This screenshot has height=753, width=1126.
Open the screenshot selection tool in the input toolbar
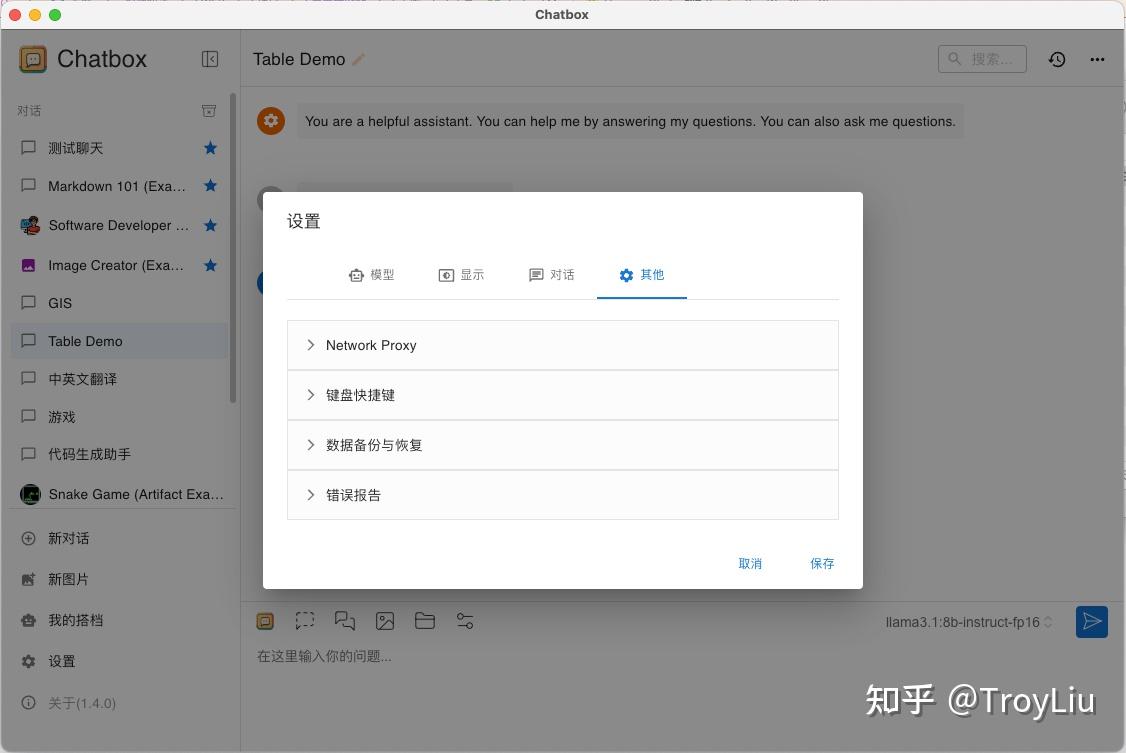[304, 621]
